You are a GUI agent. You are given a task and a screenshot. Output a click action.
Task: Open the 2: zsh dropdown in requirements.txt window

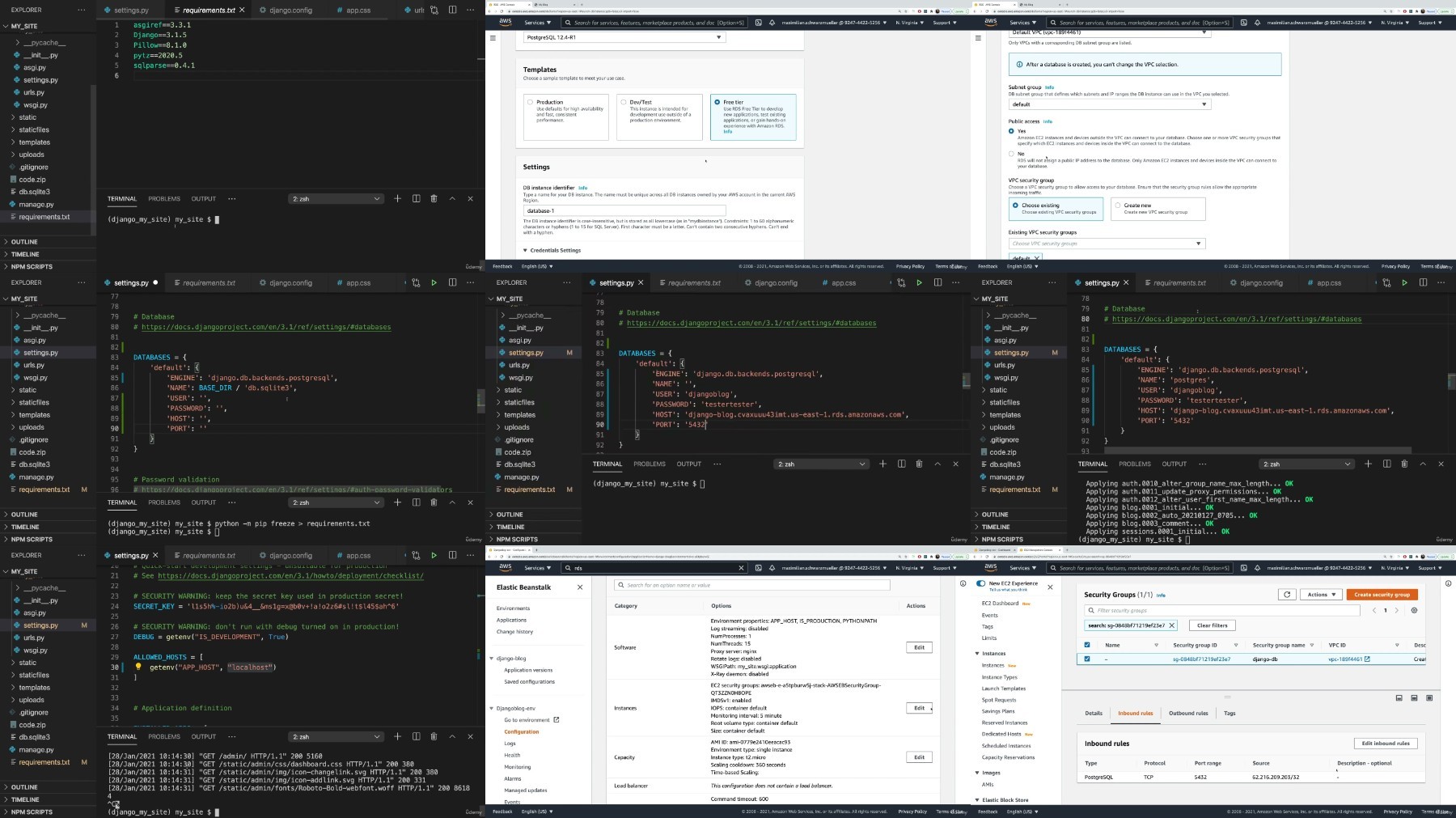(336, 198)
